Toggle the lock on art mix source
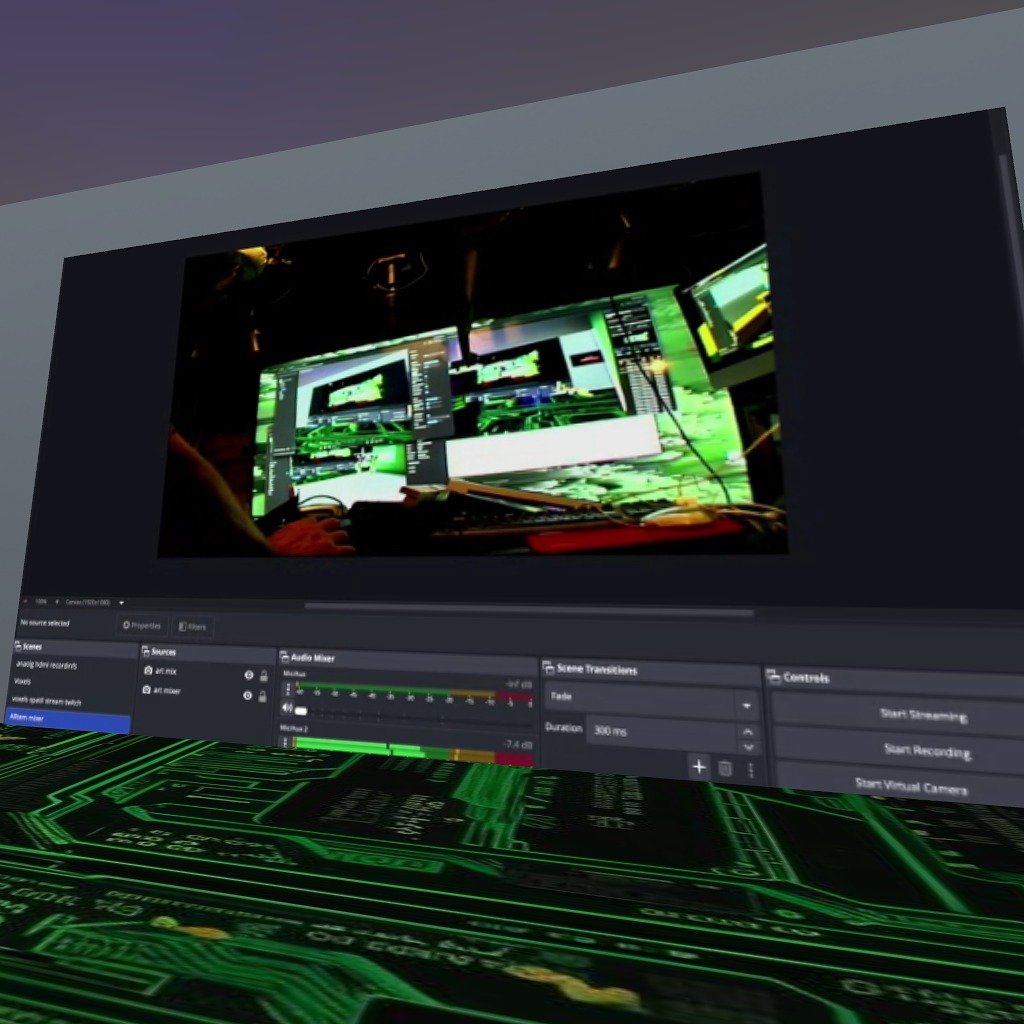The height and width of the screenshot is (1024, 1024). [x=264, y=676]
